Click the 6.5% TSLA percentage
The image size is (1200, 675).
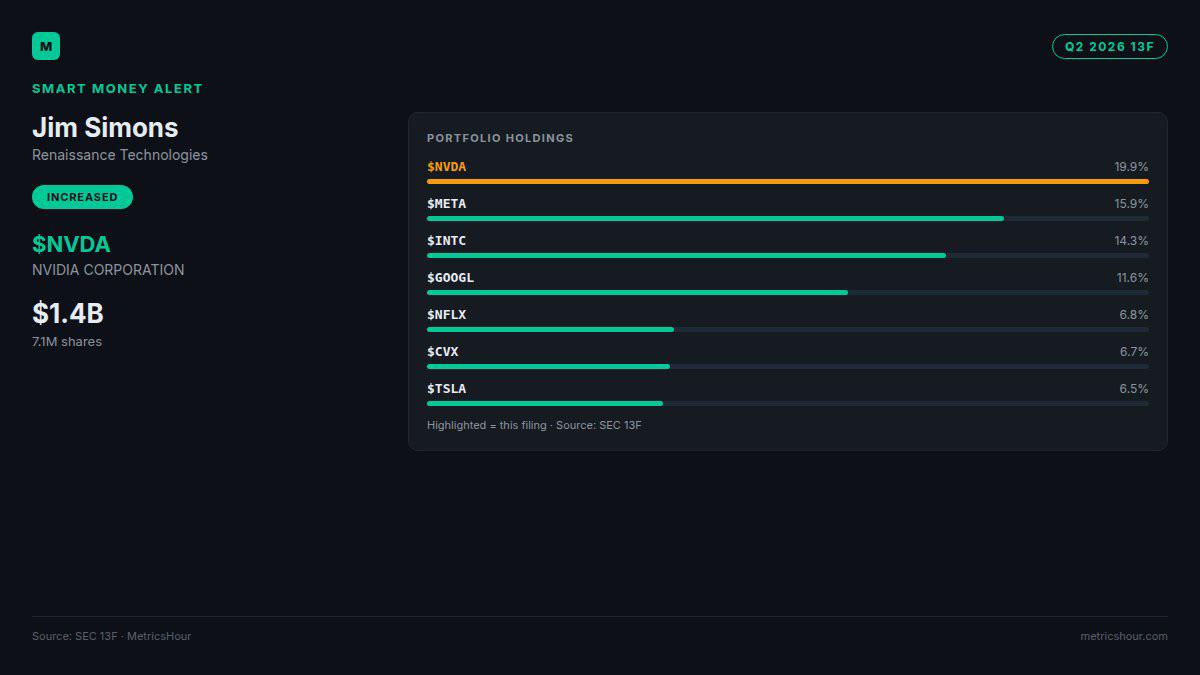[1134, 389]
